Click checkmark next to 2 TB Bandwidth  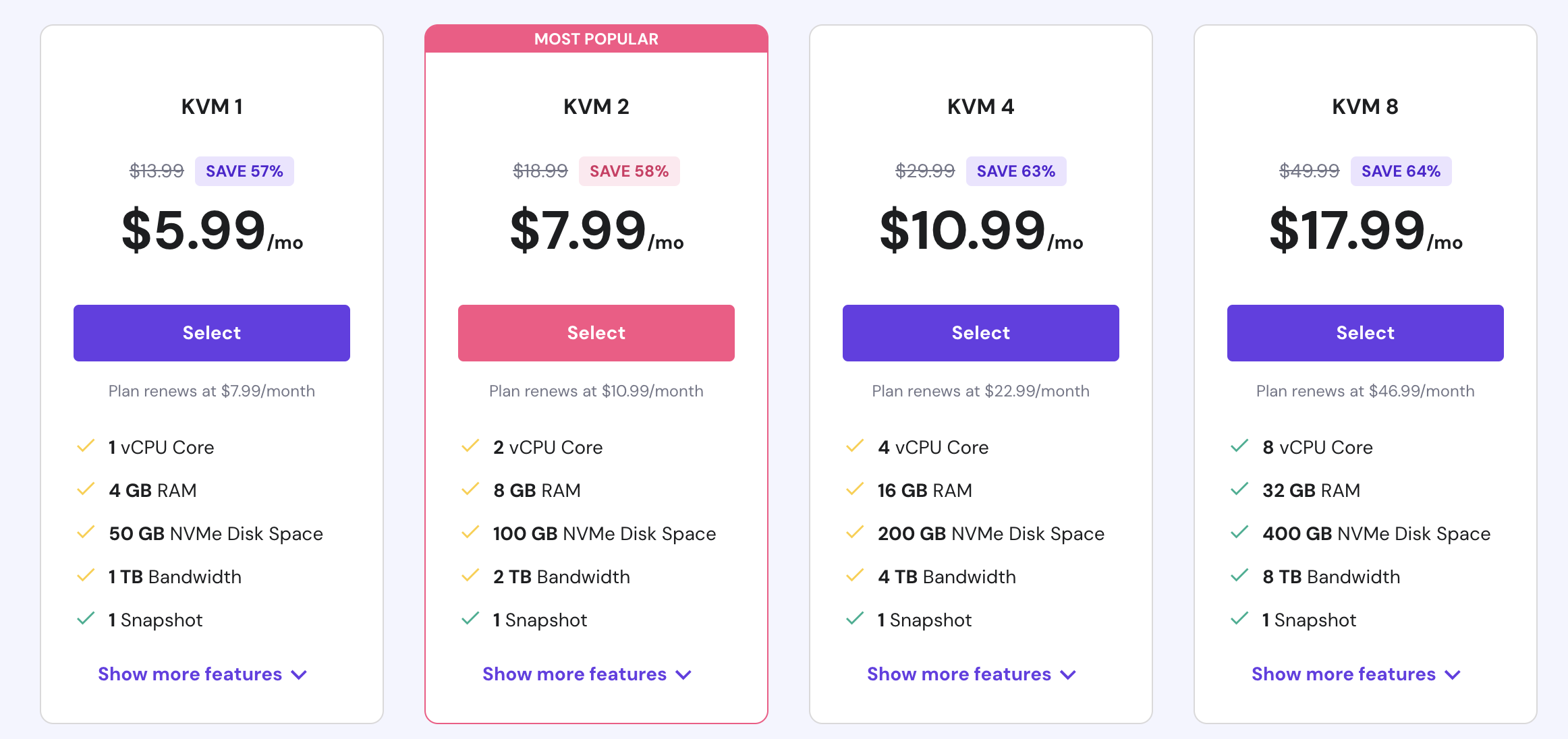470,576
